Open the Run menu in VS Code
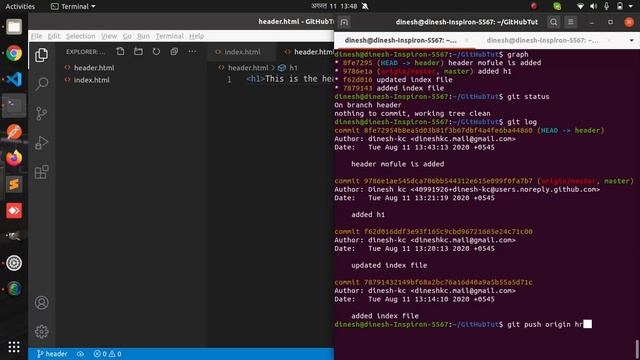 [143, 36]
